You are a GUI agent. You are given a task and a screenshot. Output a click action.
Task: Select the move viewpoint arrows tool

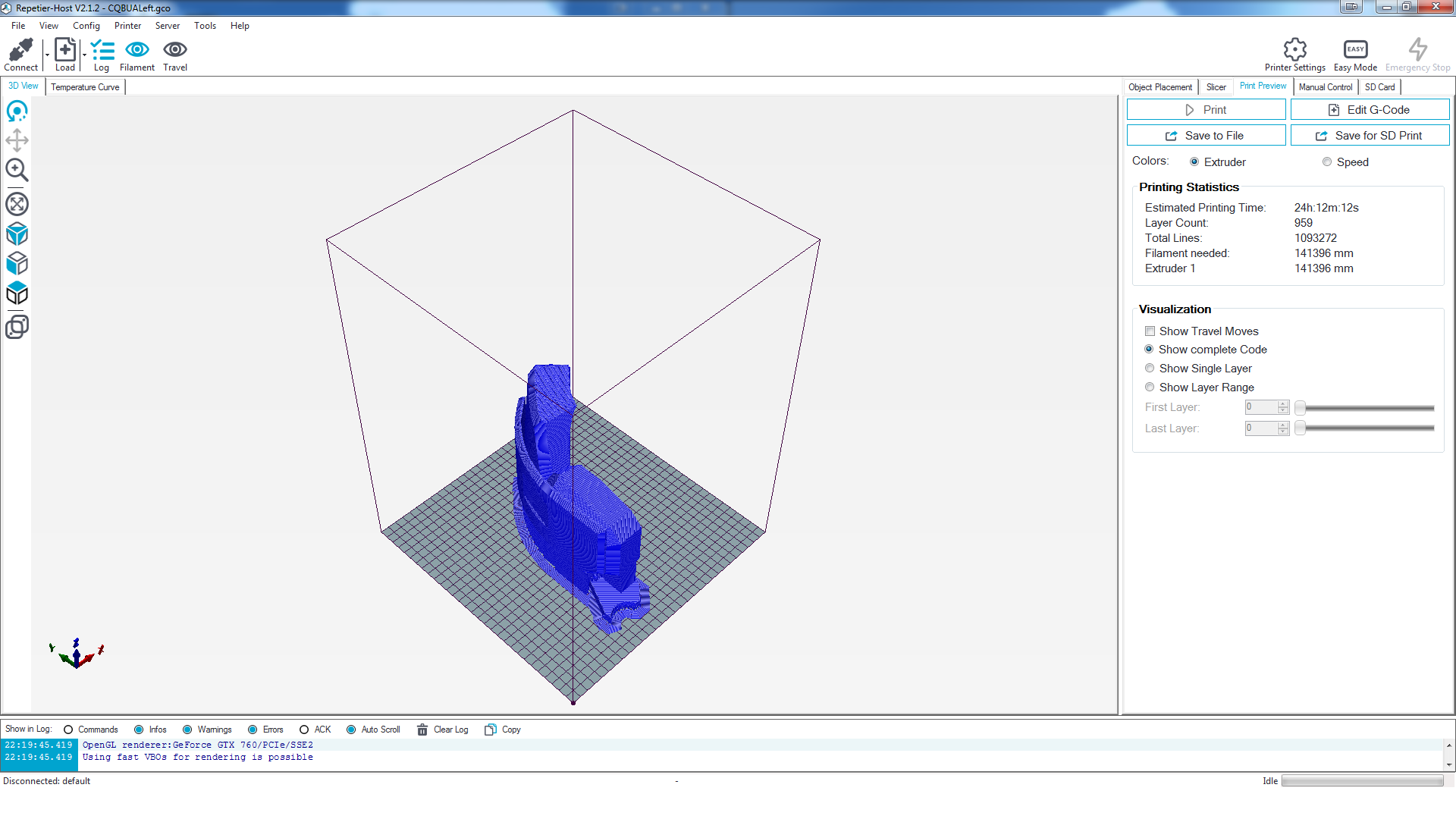17,140
